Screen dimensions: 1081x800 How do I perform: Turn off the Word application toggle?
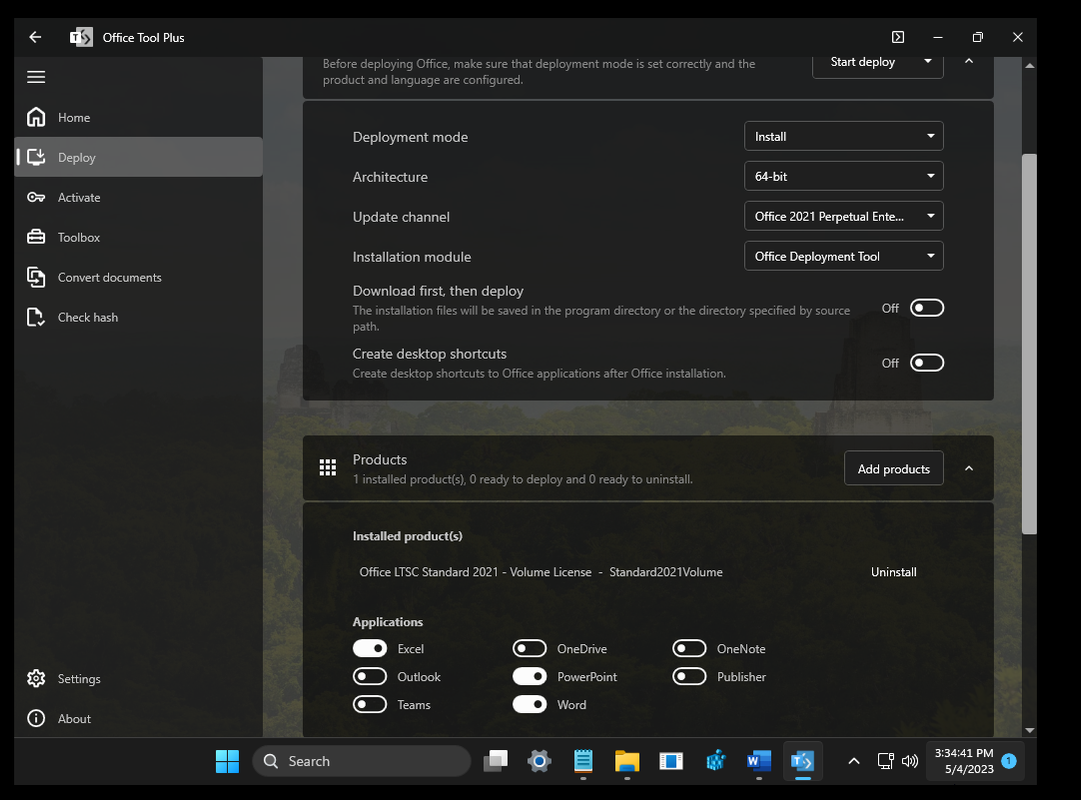pos(529,704)
